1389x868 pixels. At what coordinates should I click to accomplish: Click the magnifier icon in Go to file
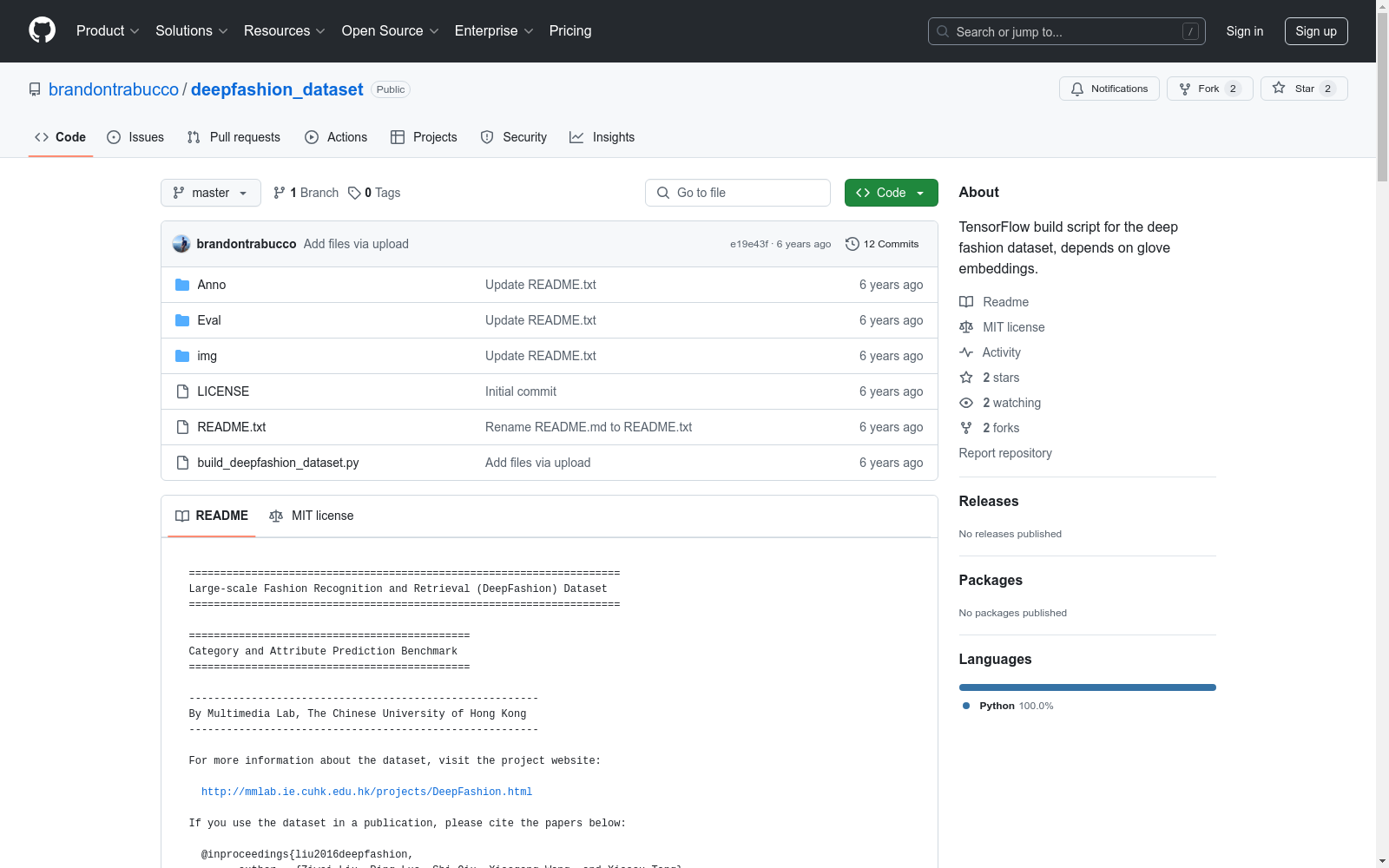663,193
